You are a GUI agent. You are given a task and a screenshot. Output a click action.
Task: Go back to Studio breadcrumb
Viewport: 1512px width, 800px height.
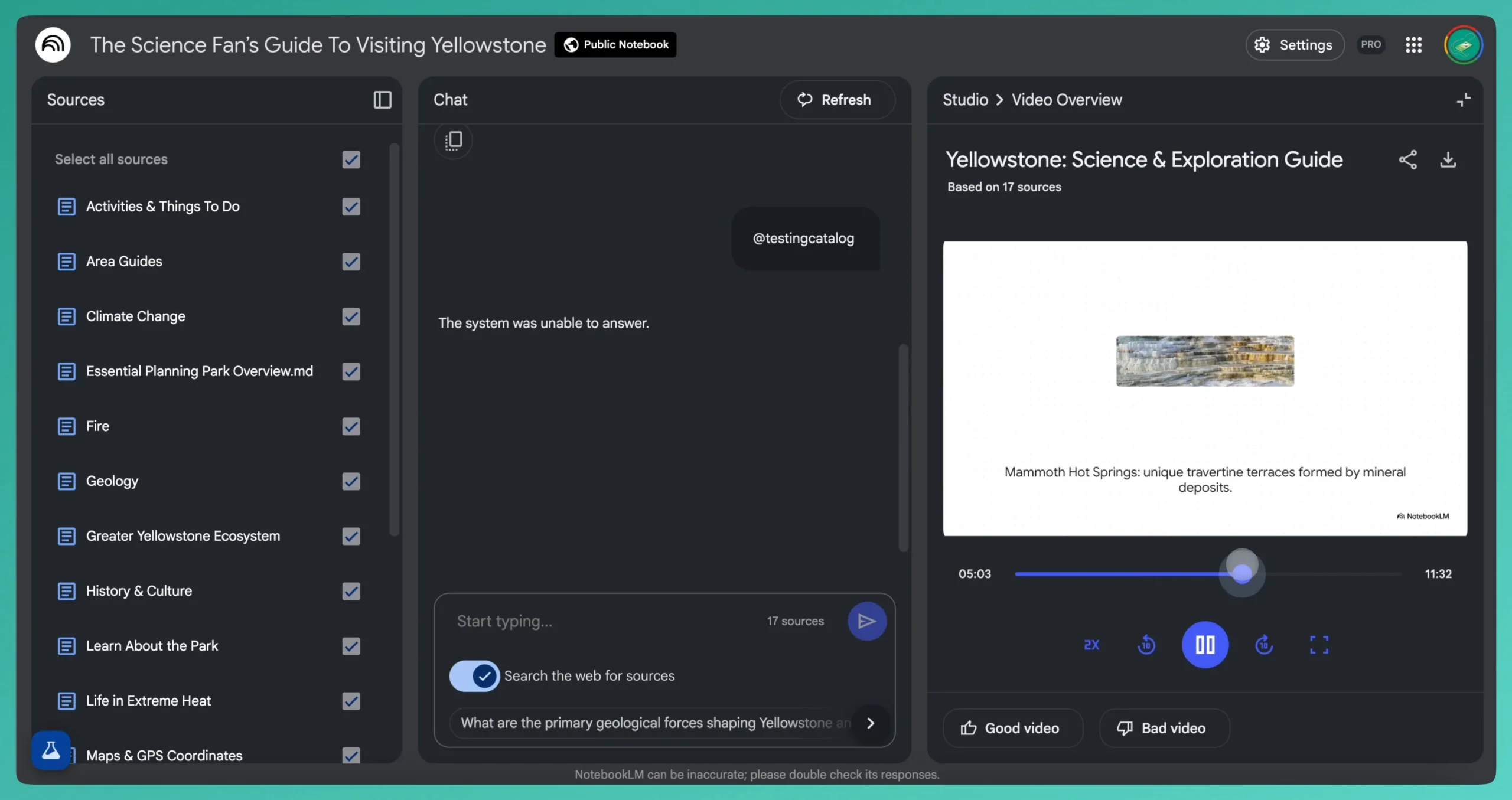tap(964, 100)
